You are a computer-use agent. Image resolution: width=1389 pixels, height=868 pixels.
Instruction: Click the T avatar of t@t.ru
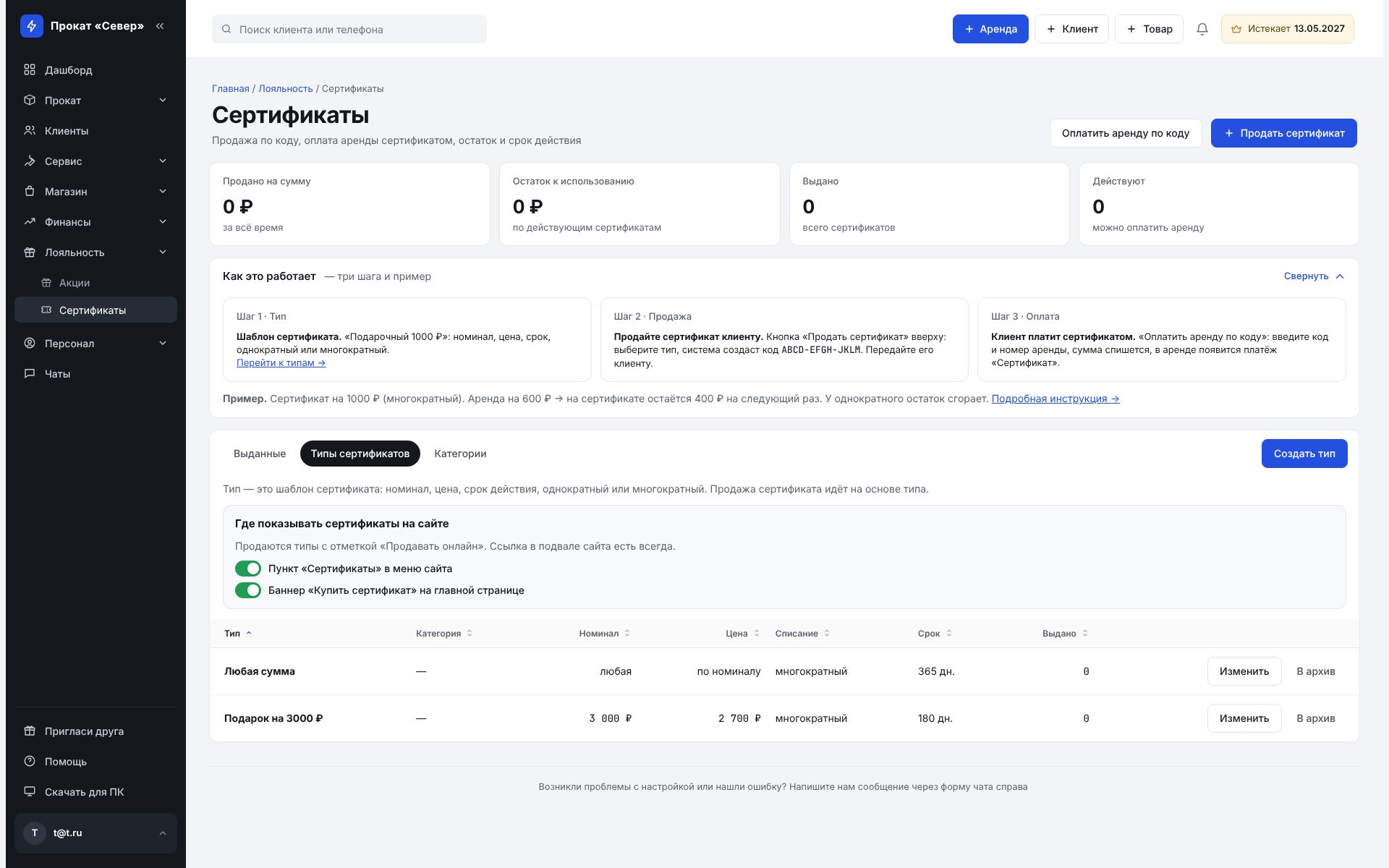35,833
